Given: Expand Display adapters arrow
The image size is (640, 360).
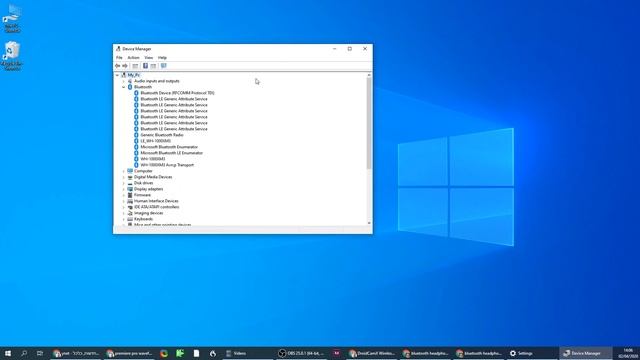Looking at the screenshot, I should click(124, 189).
